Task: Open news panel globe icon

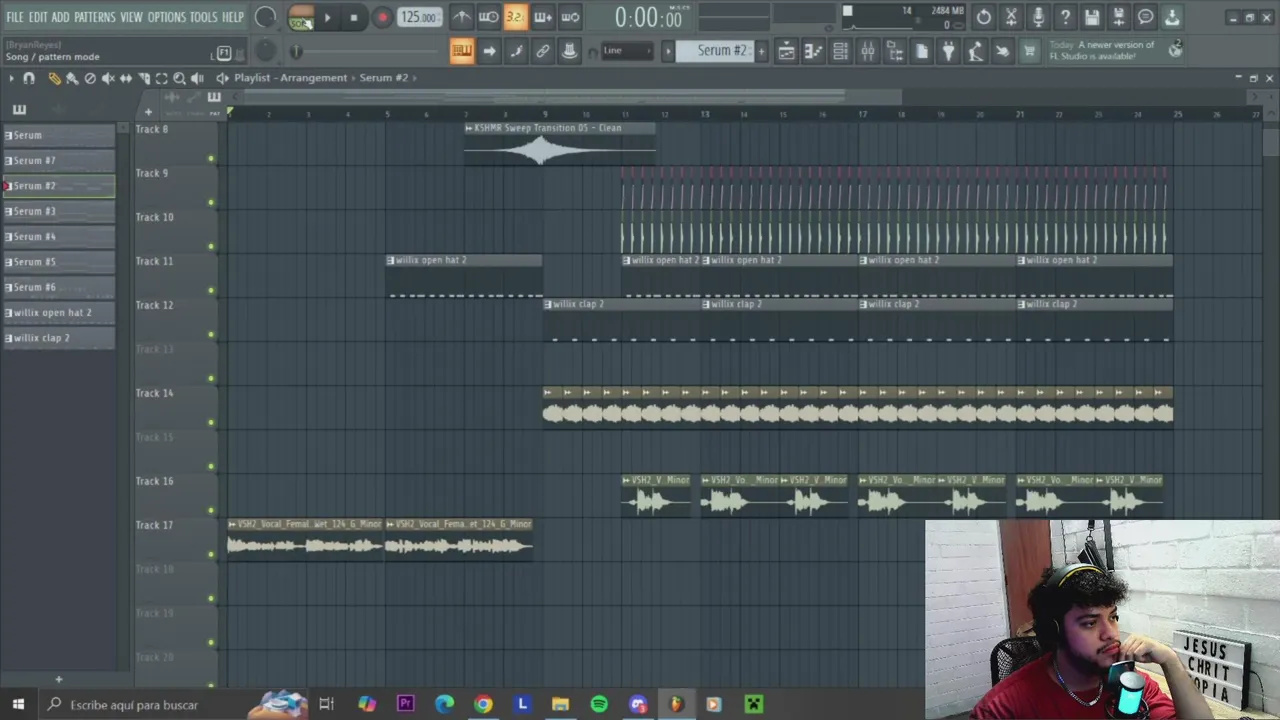Action: [x=1175, y=49]
